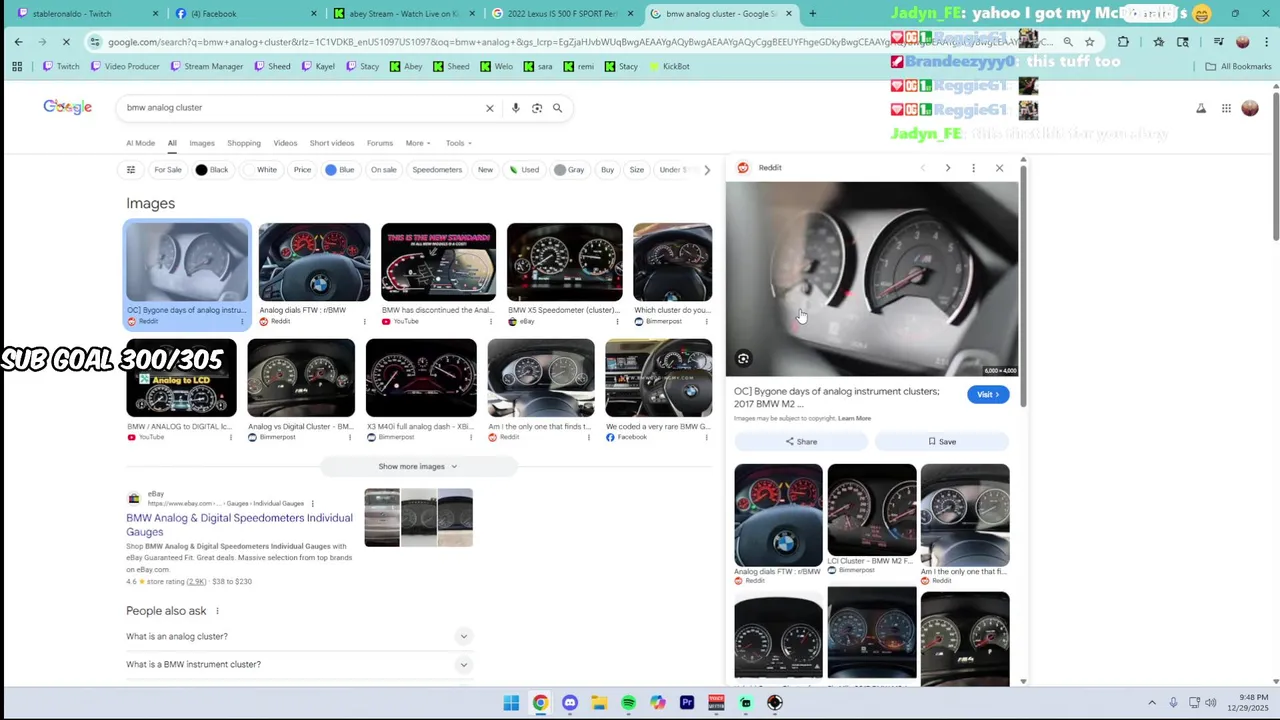1280x720 pixels.
Task: Open Streamlabs from the taskbar
Action: tap(745, 703)
